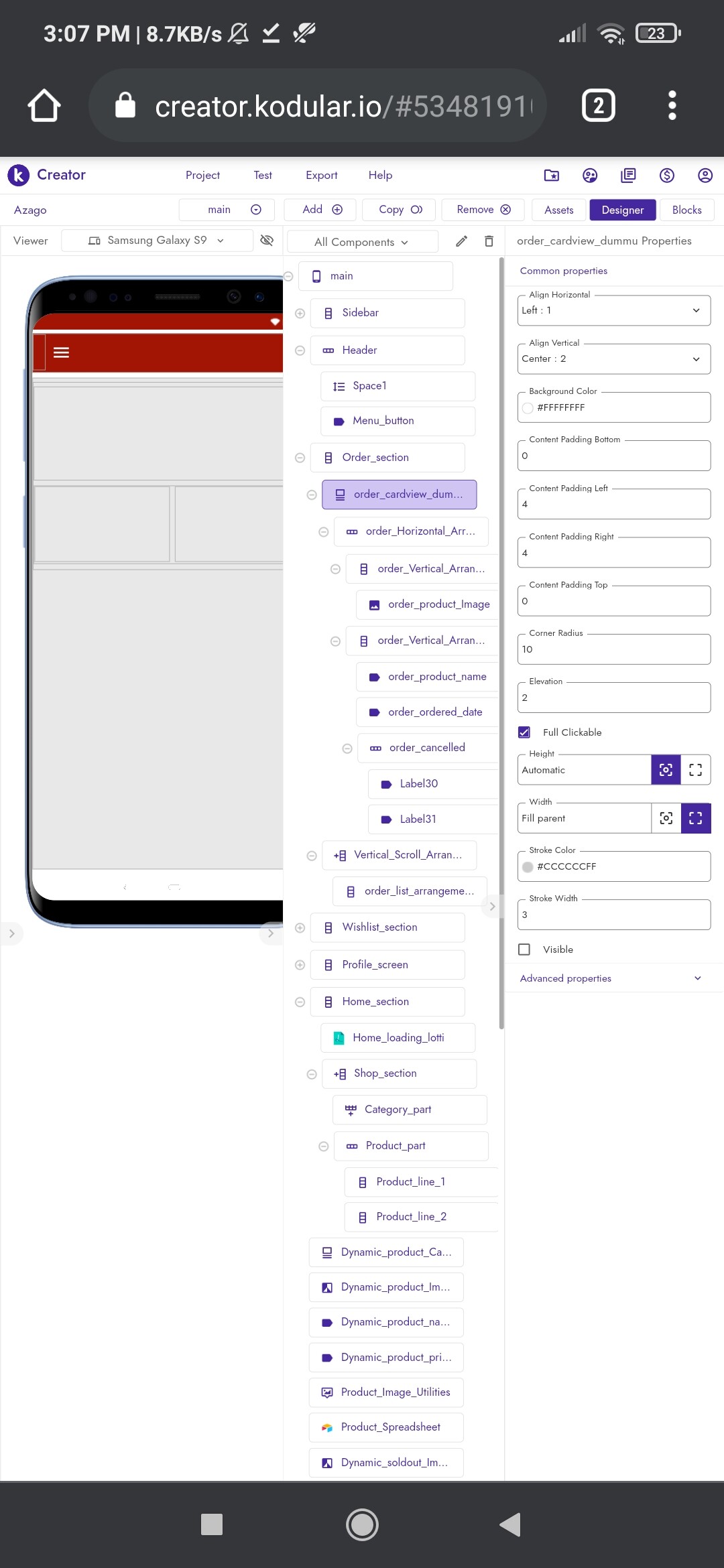The width and height of the screenshot is (724, 1568).
Task: Open the monetization dollar icon
Action: [666, 176]
